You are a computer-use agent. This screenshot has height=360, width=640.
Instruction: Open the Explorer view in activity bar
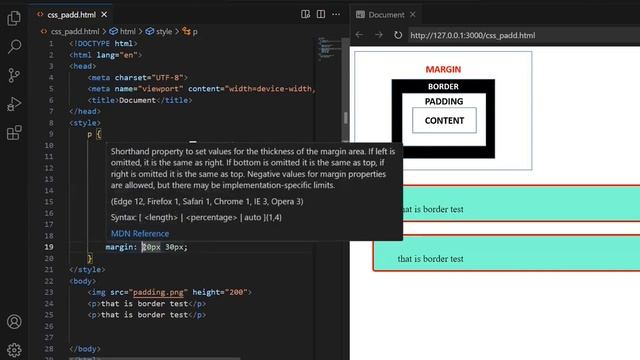[x=14, y=18]
